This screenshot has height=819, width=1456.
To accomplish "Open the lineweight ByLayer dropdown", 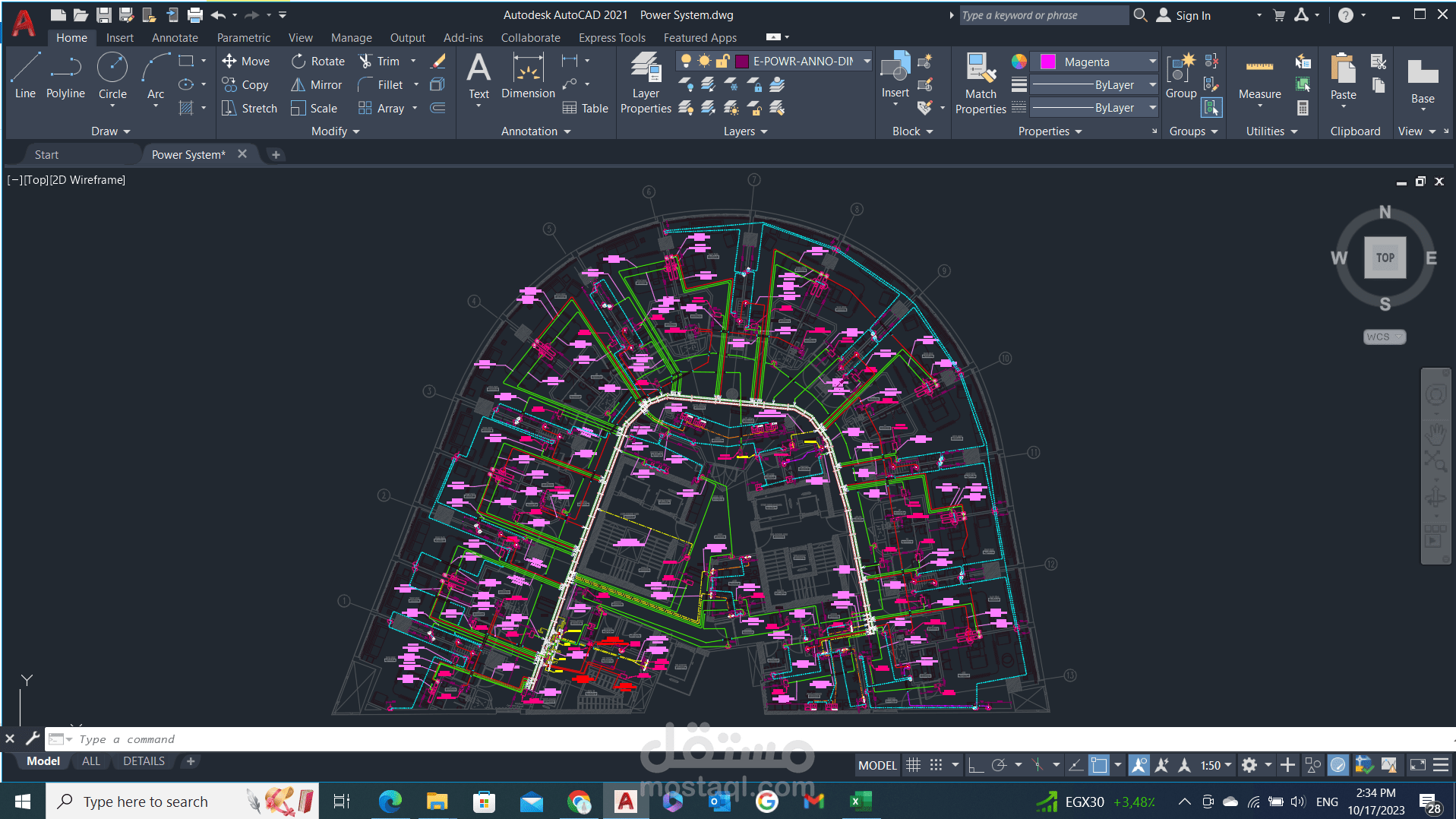I will click(x=1152, y=85).
